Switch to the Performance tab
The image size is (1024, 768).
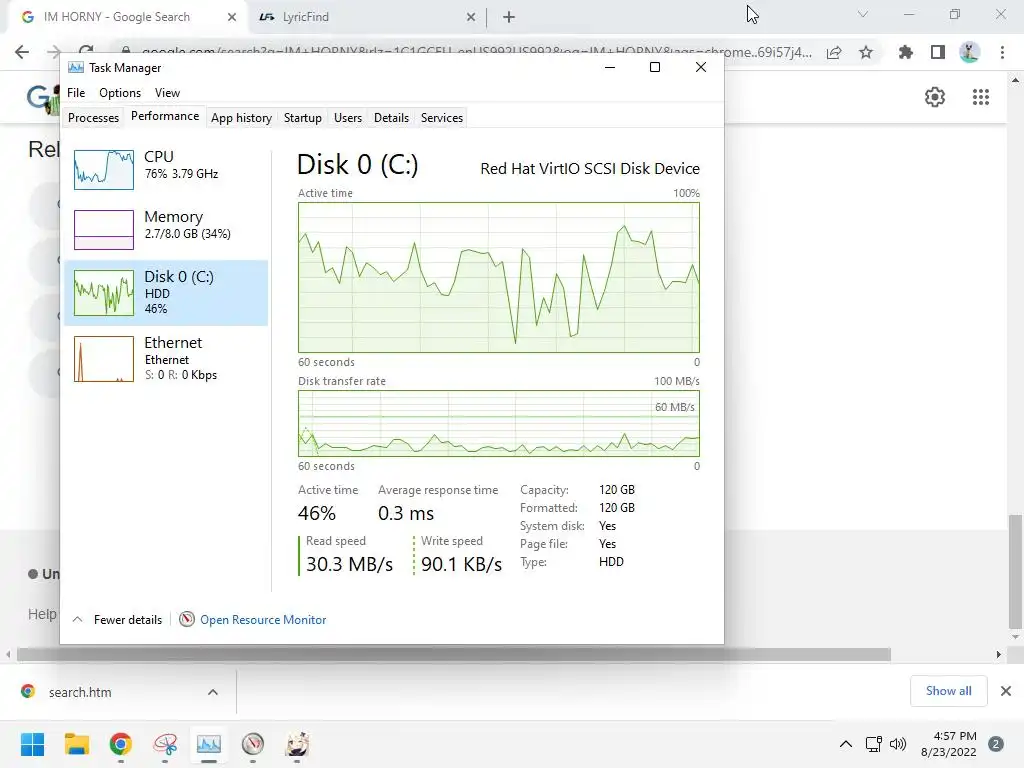point(165,116)
